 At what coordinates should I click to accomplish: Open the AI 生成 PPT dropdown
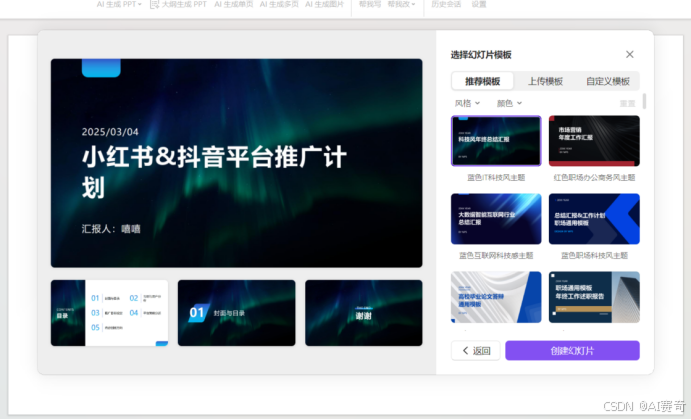pyautogui.click(x=119, y=4)
